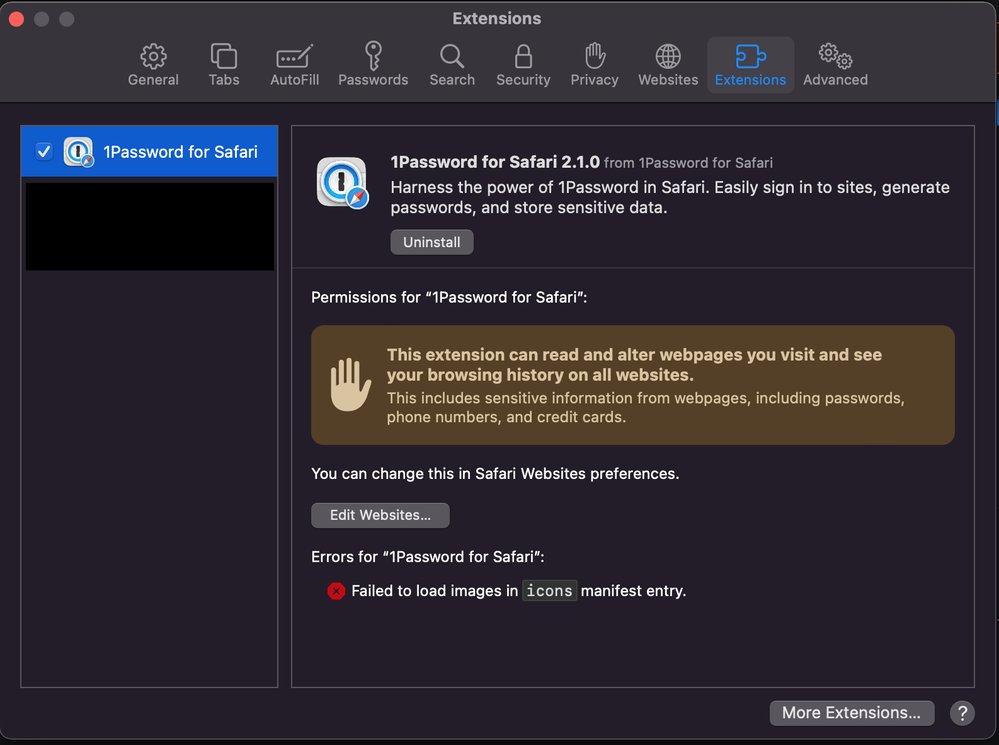Screen dimensions: 999x745
Task: Click the Uninstall button
Action: pos(432,242)
